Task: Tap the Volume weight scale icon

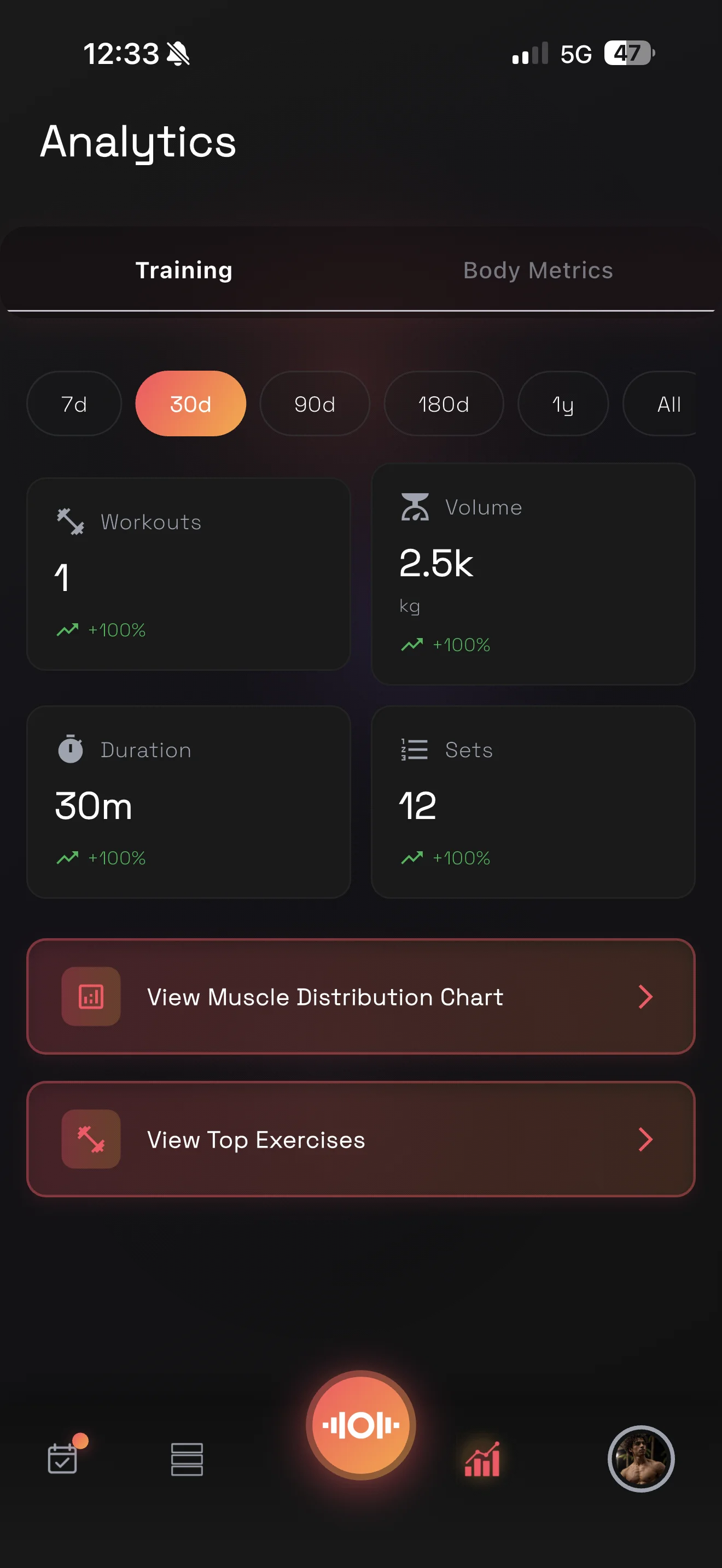Action: tap(415, 507)
